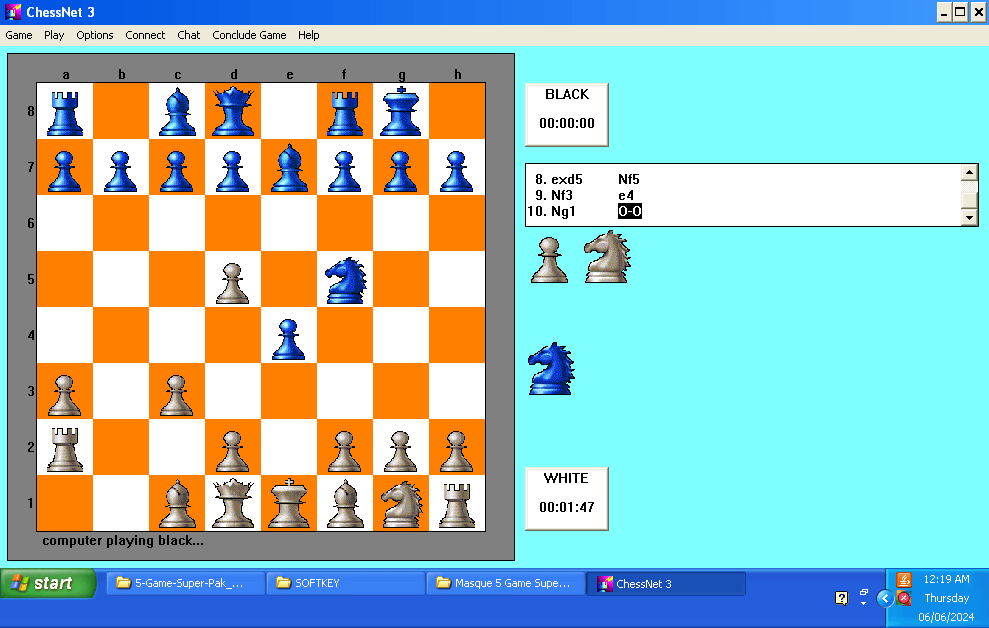This screenshot has width=989, height=628.
Task: Click the captured blue knight icon
Action: coord(552,369)
